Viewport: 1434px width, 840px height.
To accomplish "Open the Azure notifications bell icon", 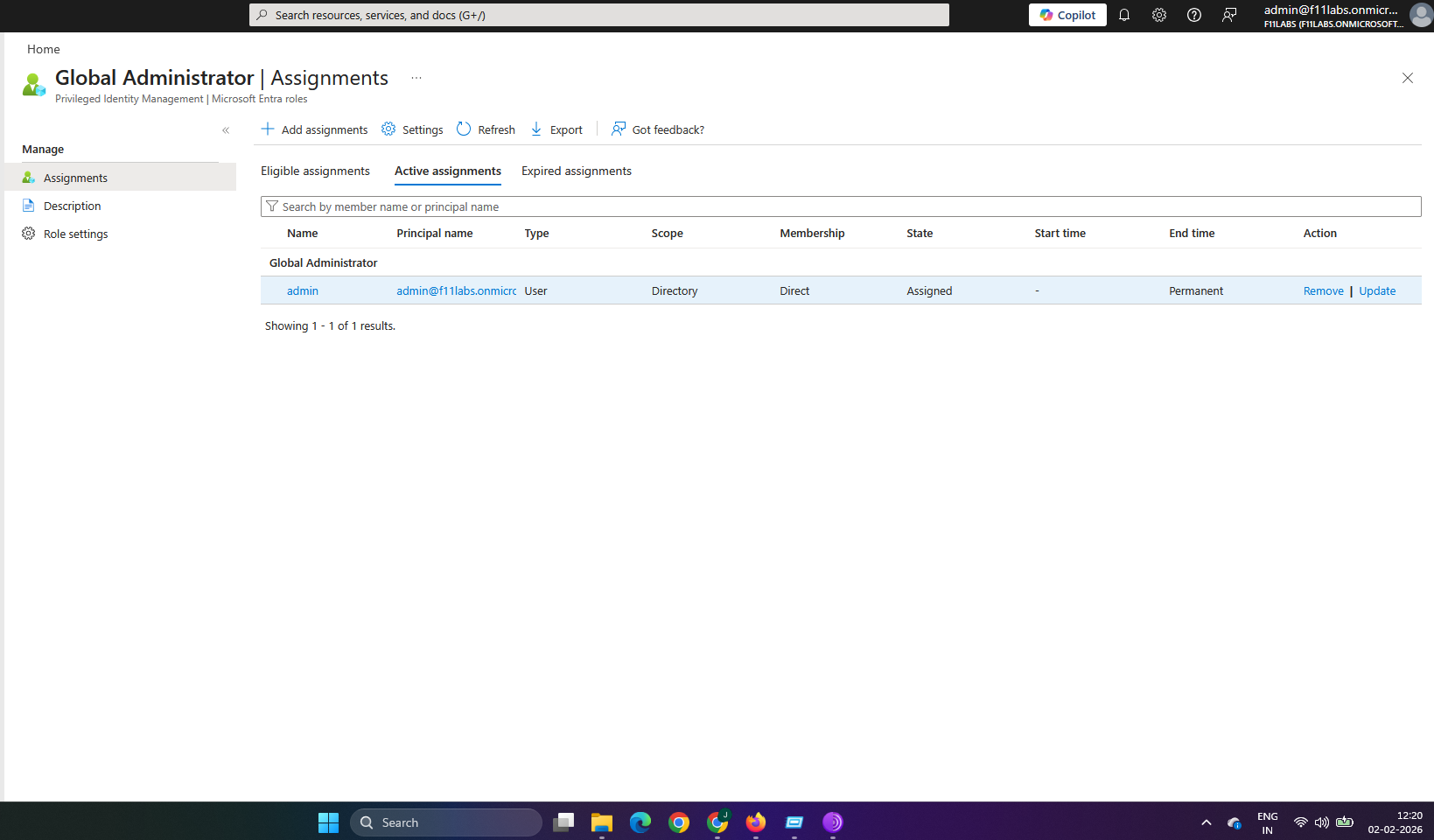I will [x=1124, y=15].
